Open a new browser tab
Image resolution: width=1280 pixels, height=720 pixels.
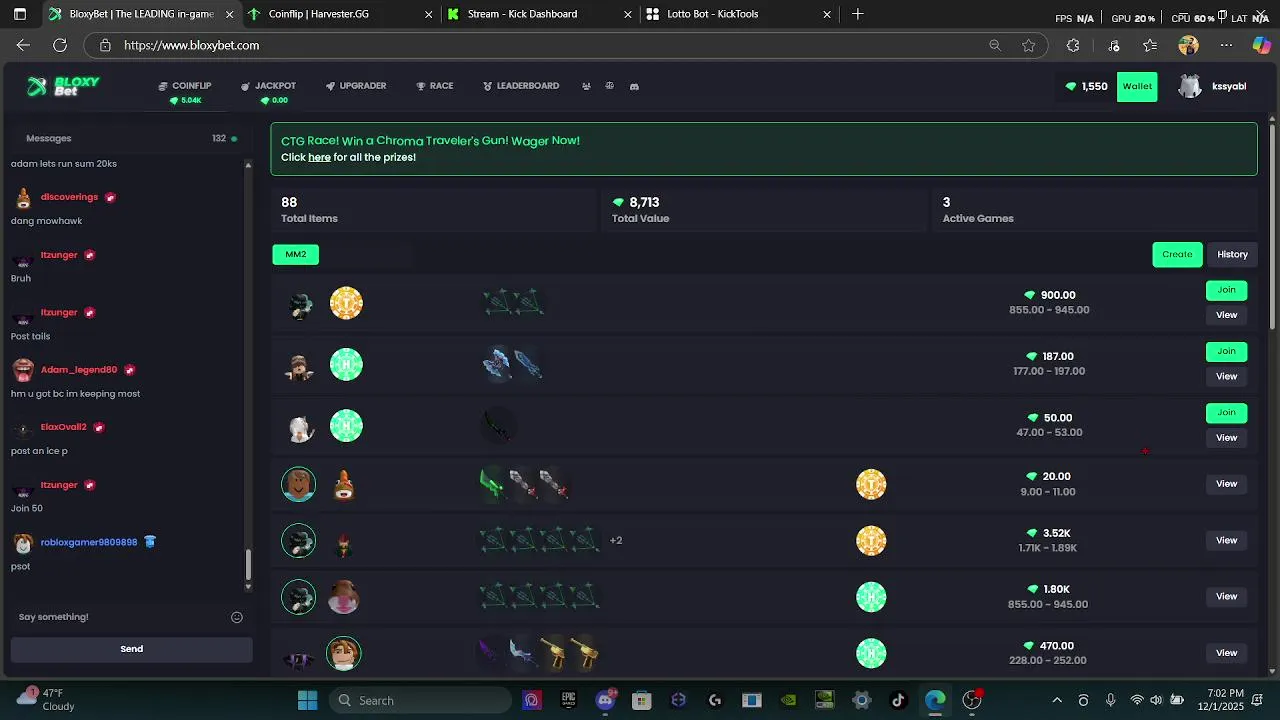click(x=857, y=14)
